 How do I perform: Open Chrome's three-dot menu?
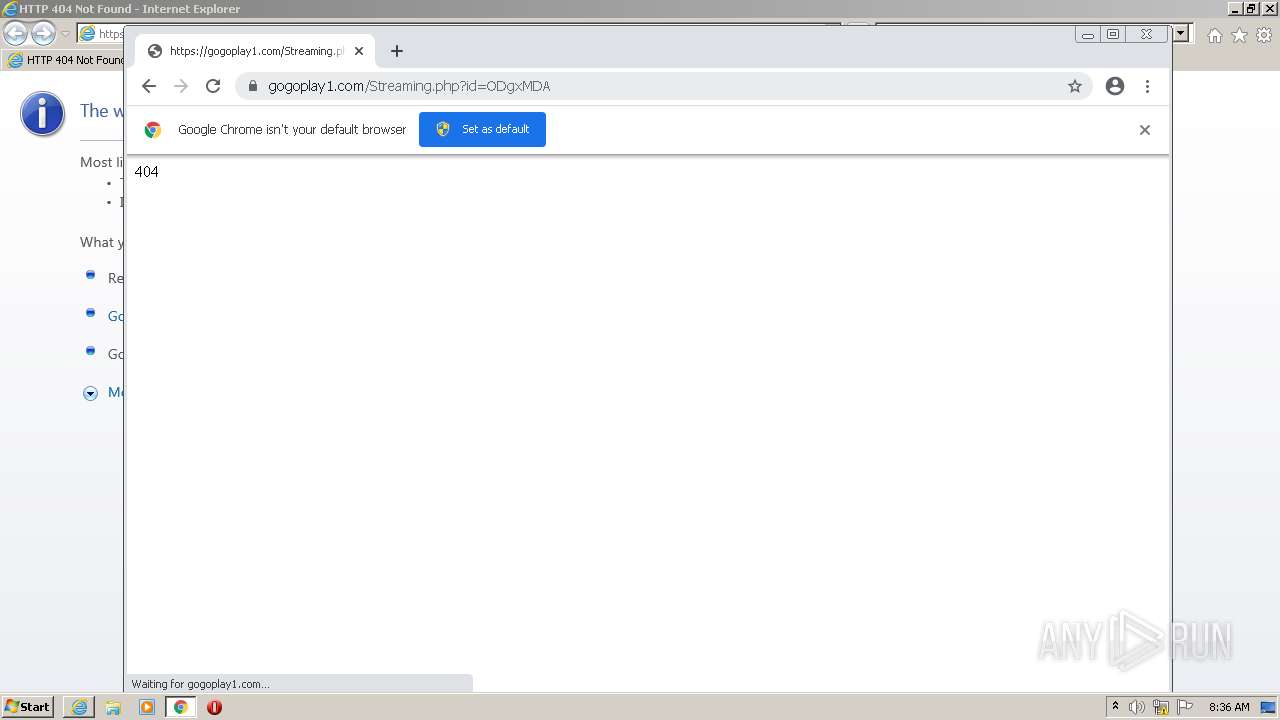pos(1147,86)
